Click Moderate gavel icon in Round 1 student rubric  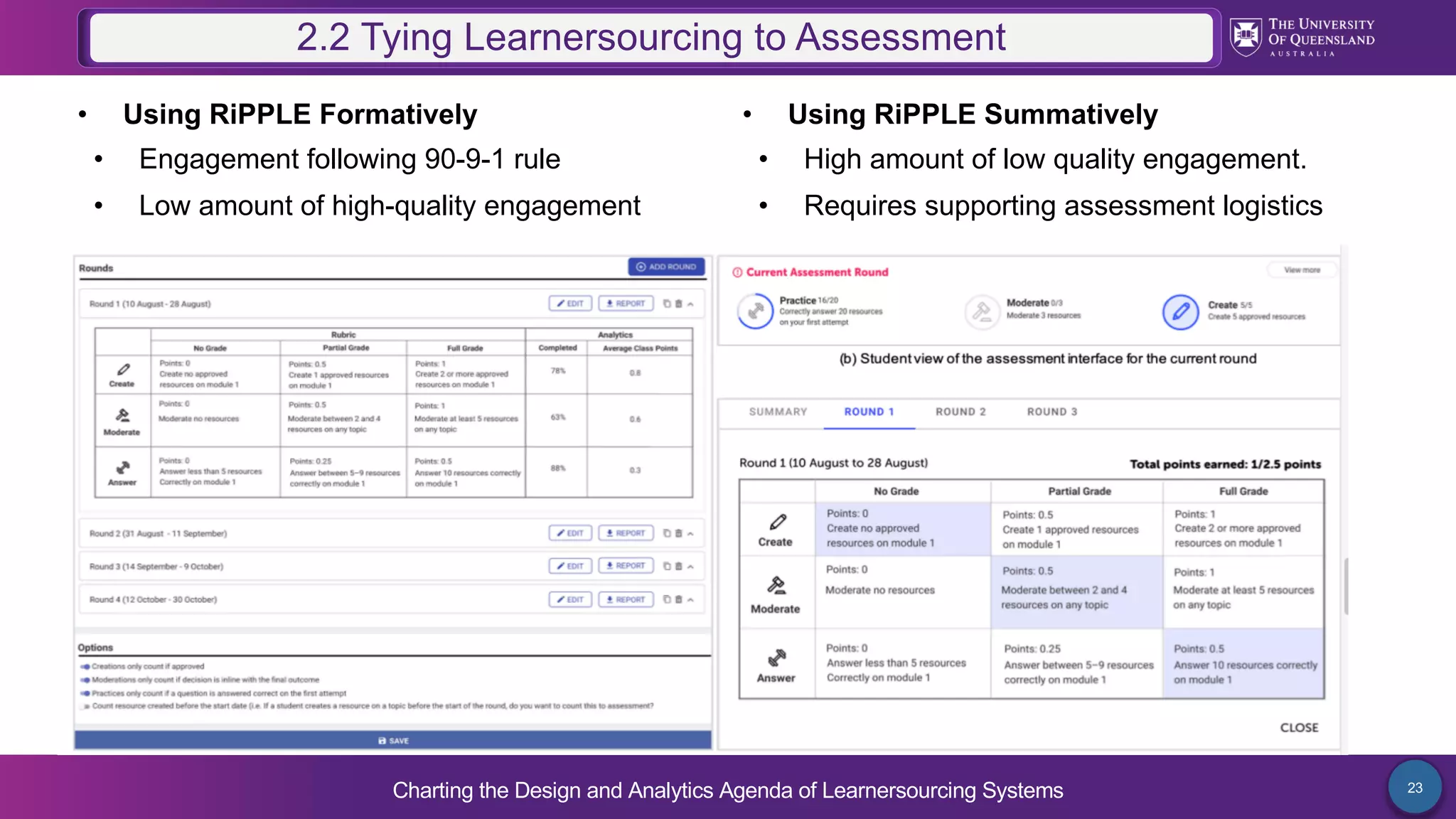click(776, 586)
